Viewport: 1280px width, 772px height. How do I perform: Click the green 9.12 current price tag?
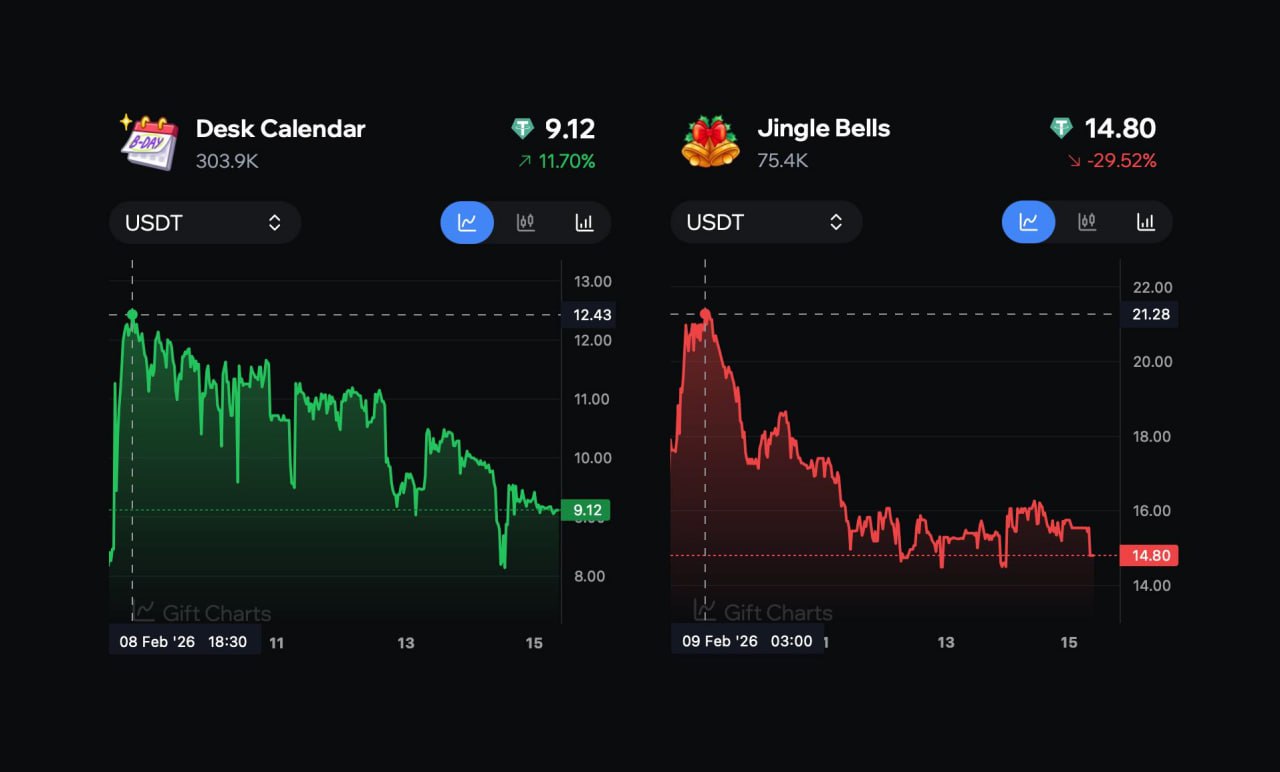click(x=585, y=510)
